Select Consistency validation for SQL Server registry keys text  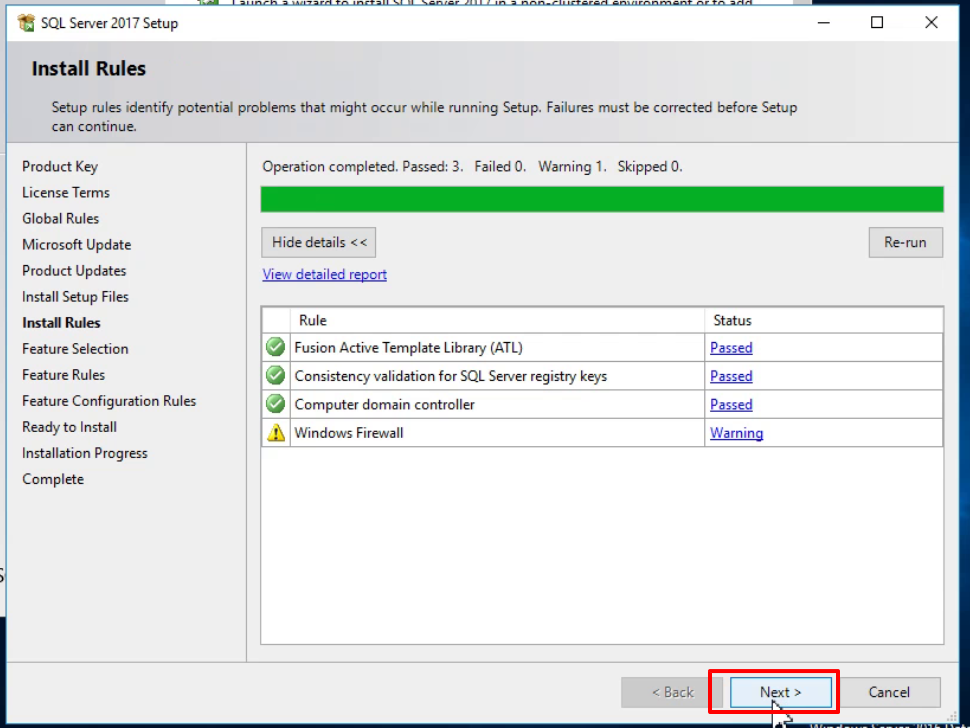coord(450,376)
